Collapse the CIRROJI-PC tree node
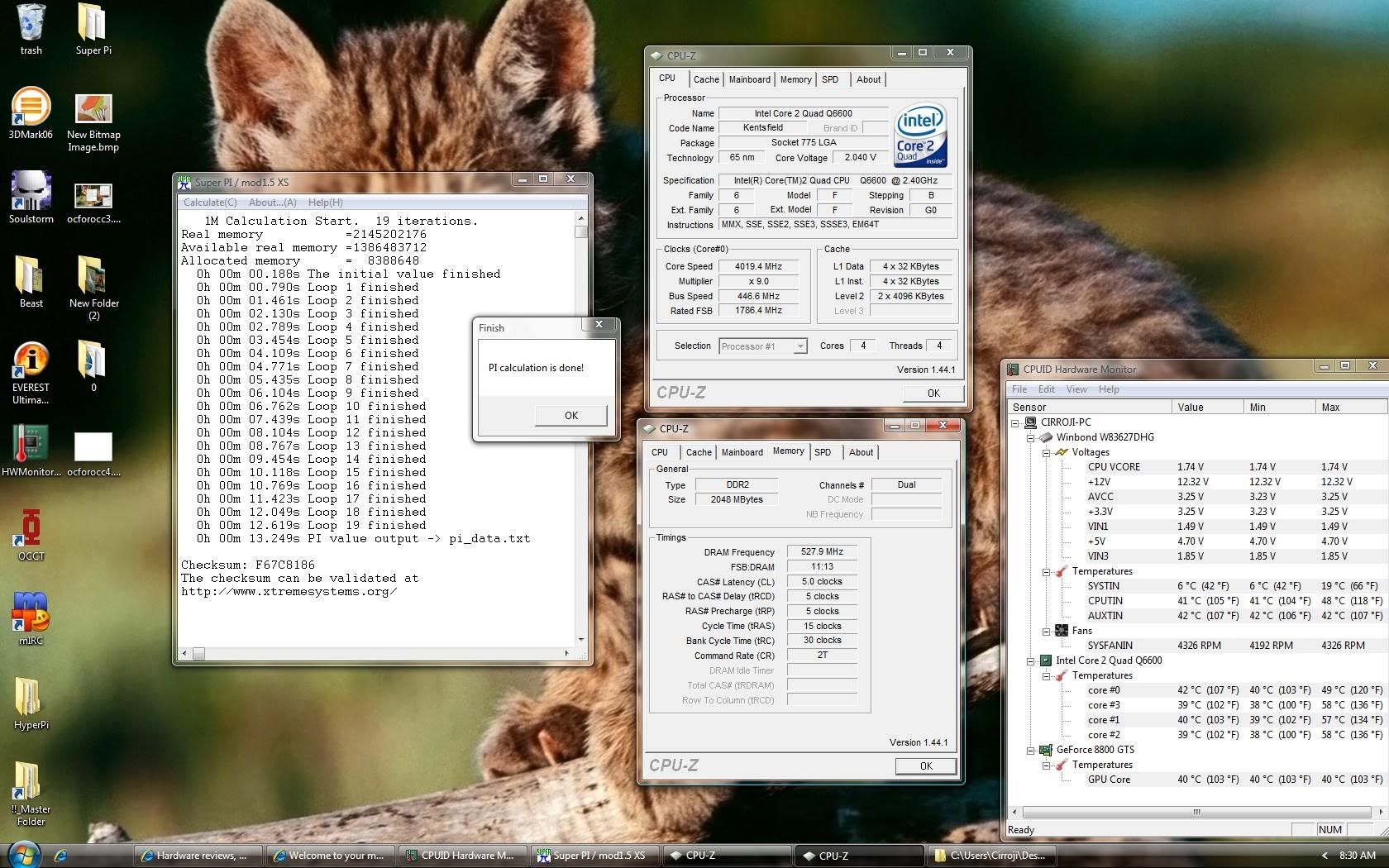This screenshot has width=1389, height=868. (x=1015, y=422)
